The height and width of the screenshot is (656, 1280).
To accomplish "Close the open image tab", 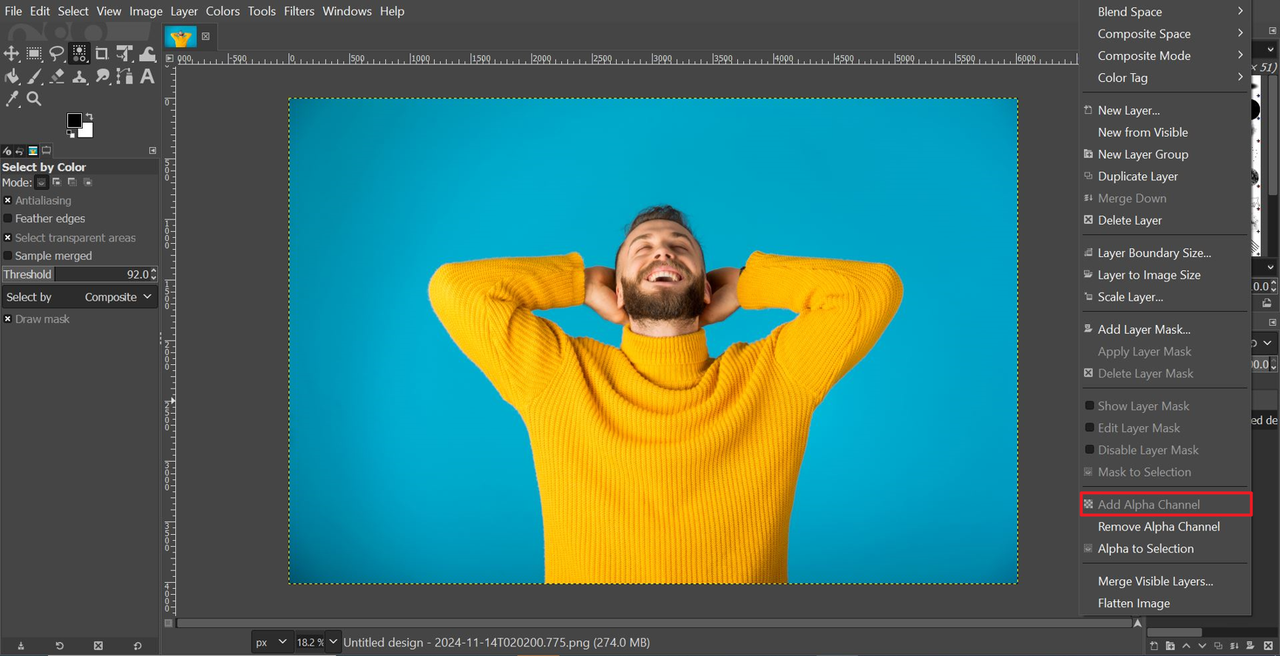I will (x=206, y=37).
